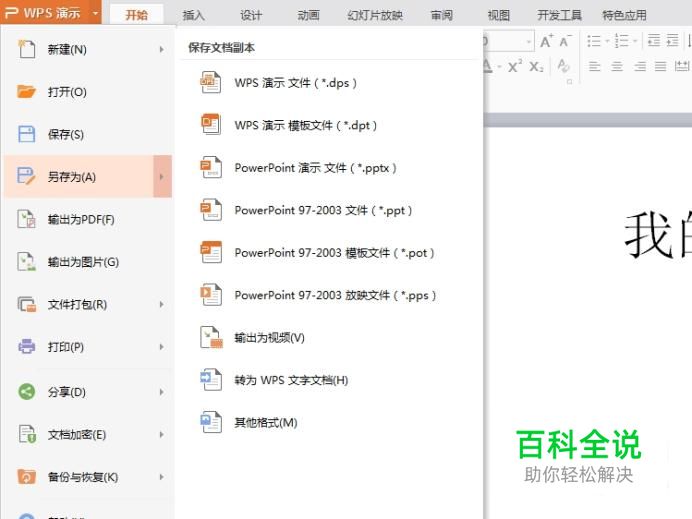Click the Print printer icon
The width and height of the screenshot is (692, 519).
pyautogui.click(x=26, y=346)
